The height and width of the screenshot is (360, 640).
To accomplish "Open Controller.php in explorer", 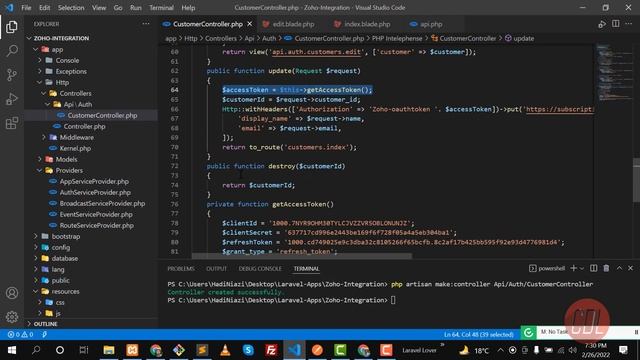I will pyautogui.click(x=84, y=126).
